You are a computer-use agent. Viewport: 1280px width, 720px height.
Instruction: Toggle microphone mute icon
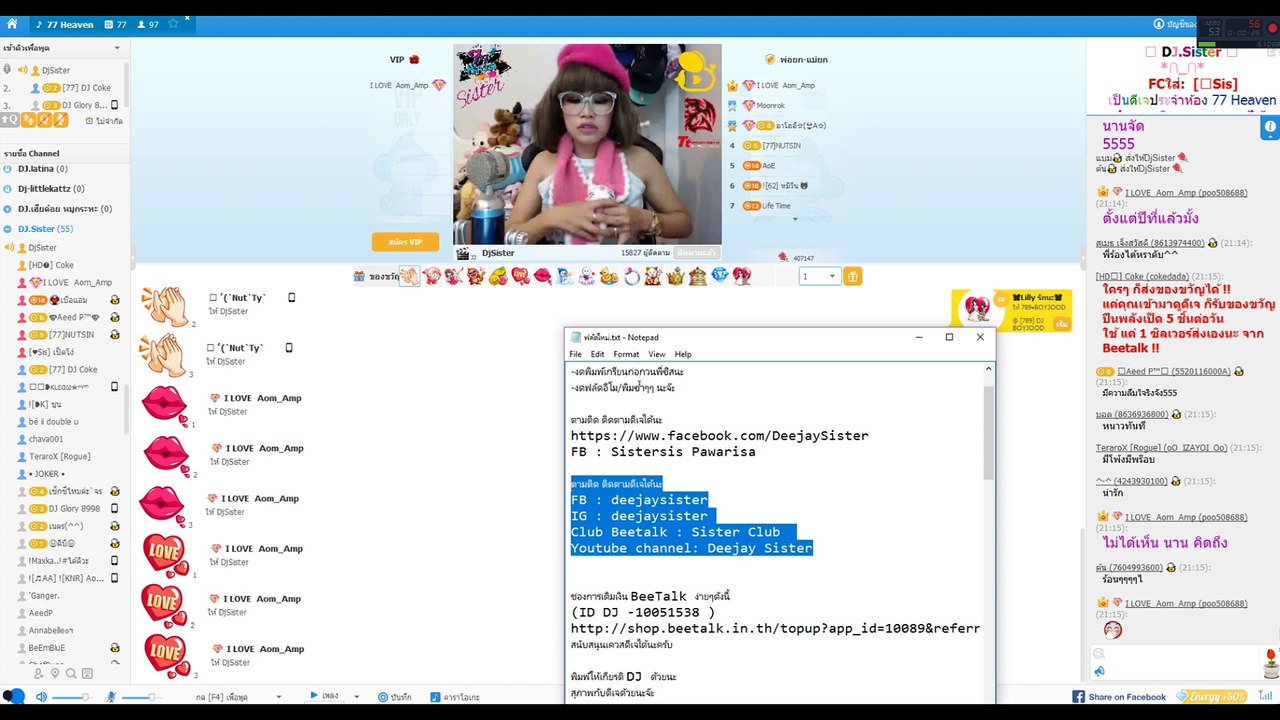111,697
